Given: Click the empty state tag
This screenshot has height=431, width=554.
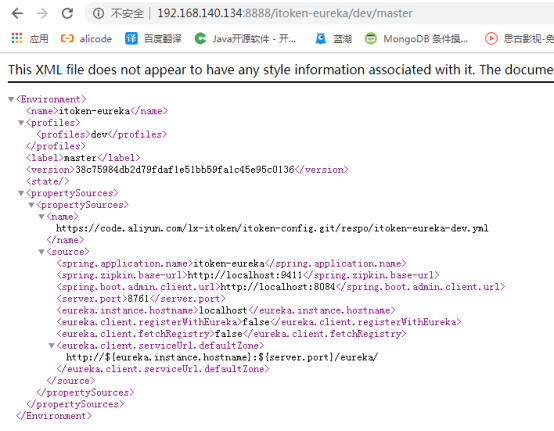Looking at the screenshot, I should coord(47,182).
